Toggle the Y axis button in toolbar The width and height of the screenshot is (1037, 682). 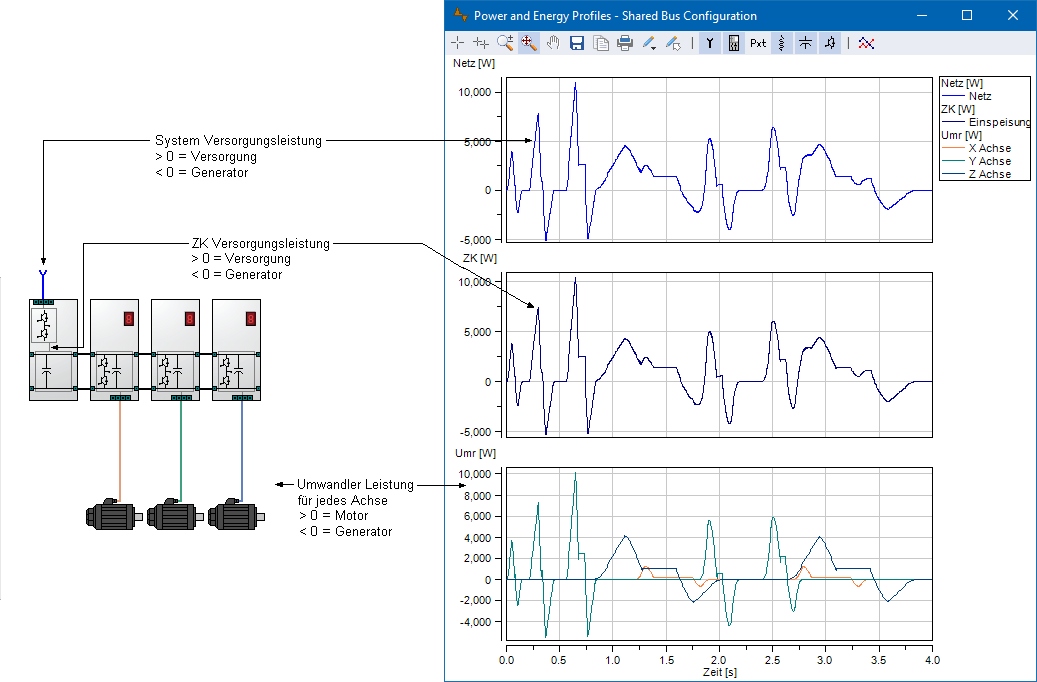click(x=709, y=43)
